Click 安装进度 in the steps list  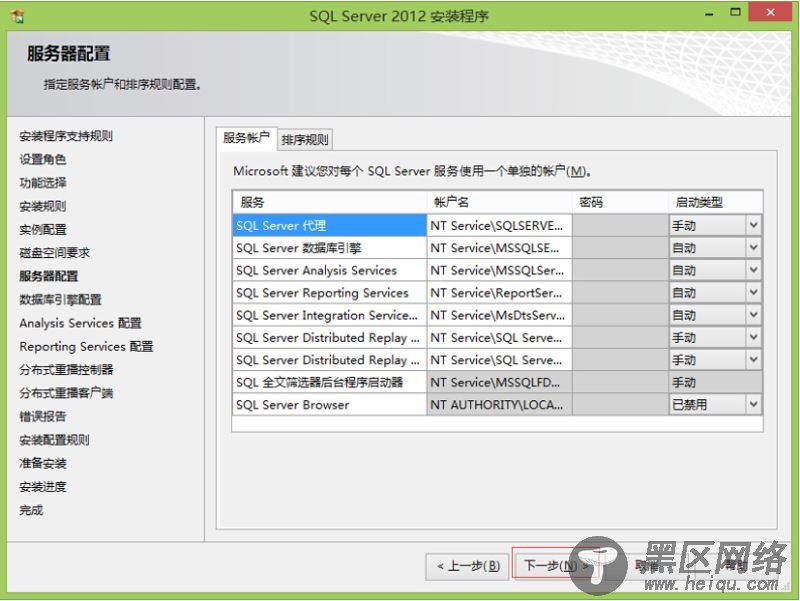pyautogui.click(x=43, y=487)
